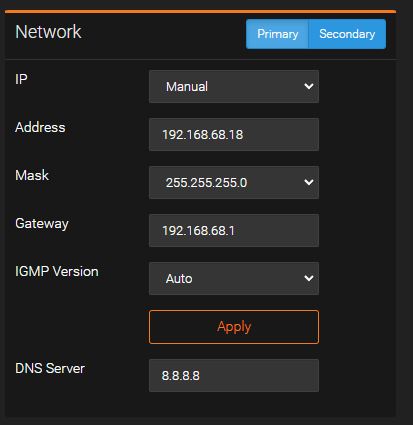Click the IGMP Version label
This screenshot has width=413, height=425.
click(57, 271)
